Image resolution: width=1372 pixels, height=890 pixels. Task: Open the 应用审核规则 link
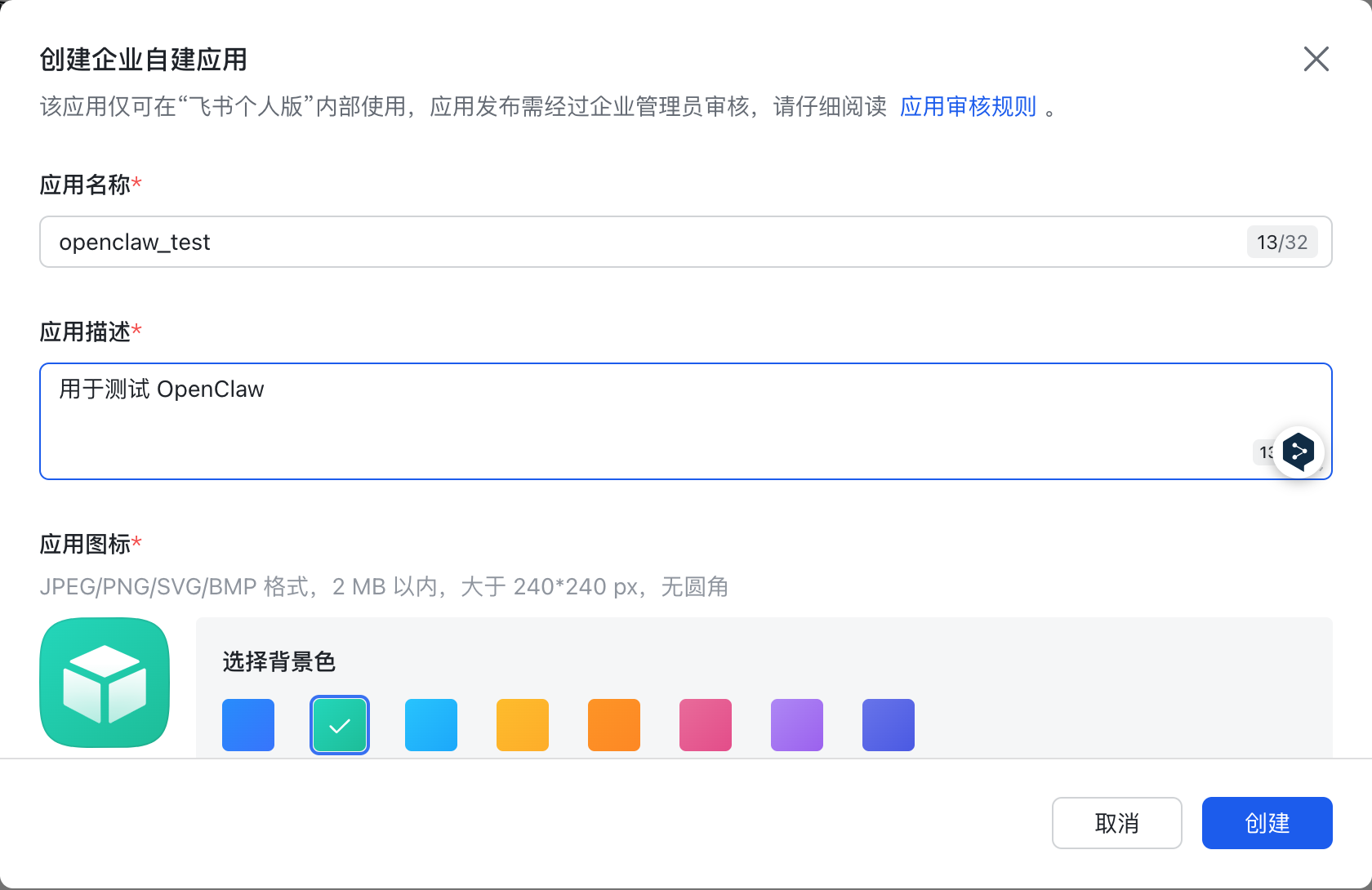click(x=968, y=106)
